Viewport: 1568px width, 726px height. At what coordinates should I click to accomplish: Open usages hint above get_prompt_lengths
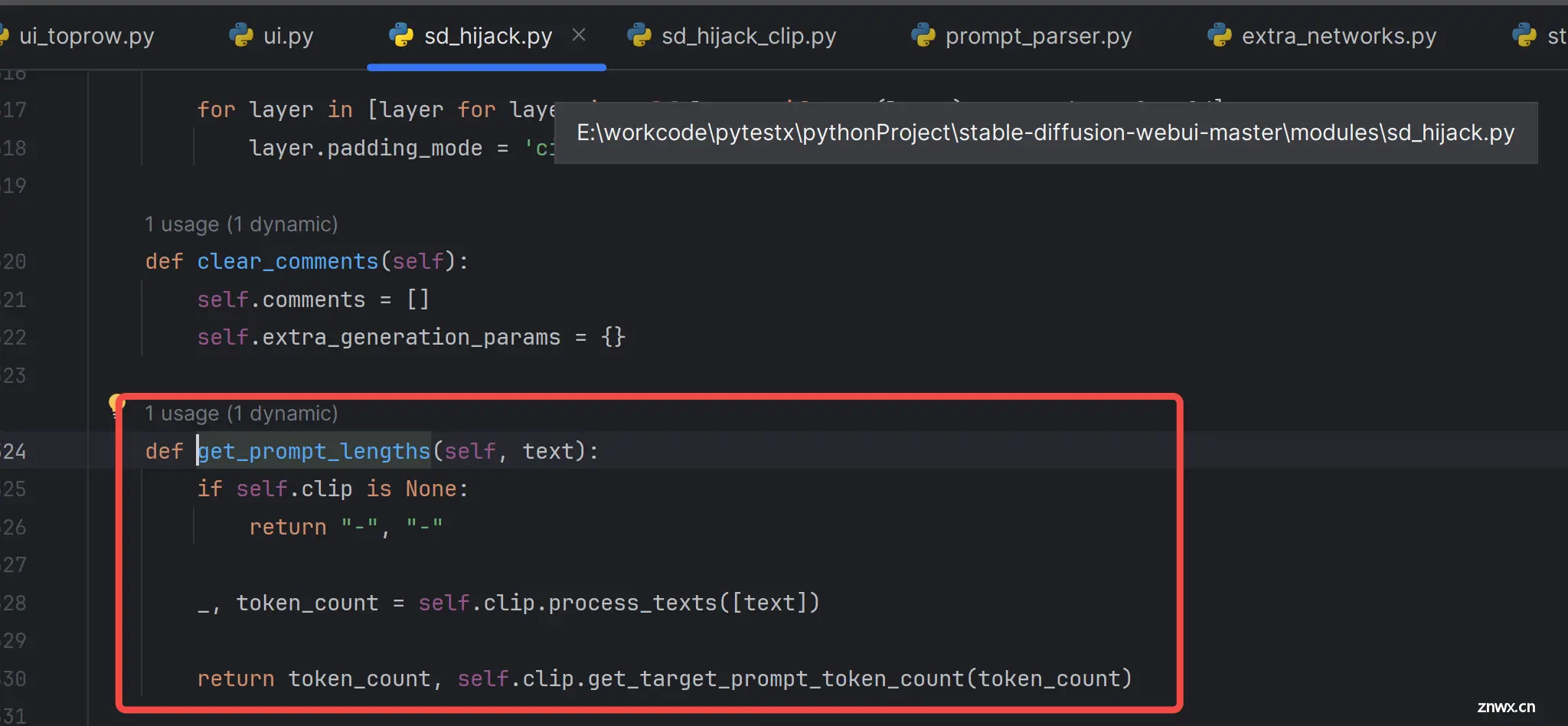tap(241, 414)
